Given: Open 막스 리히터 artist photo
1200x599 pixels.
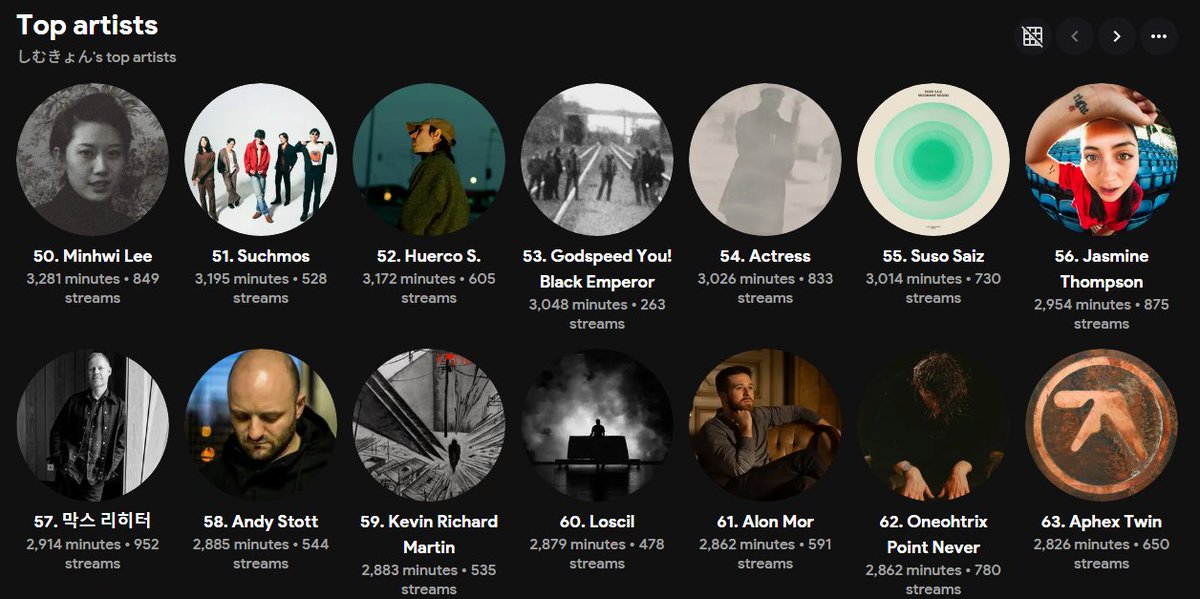Looking at the screenshot, I should (92, 424).
